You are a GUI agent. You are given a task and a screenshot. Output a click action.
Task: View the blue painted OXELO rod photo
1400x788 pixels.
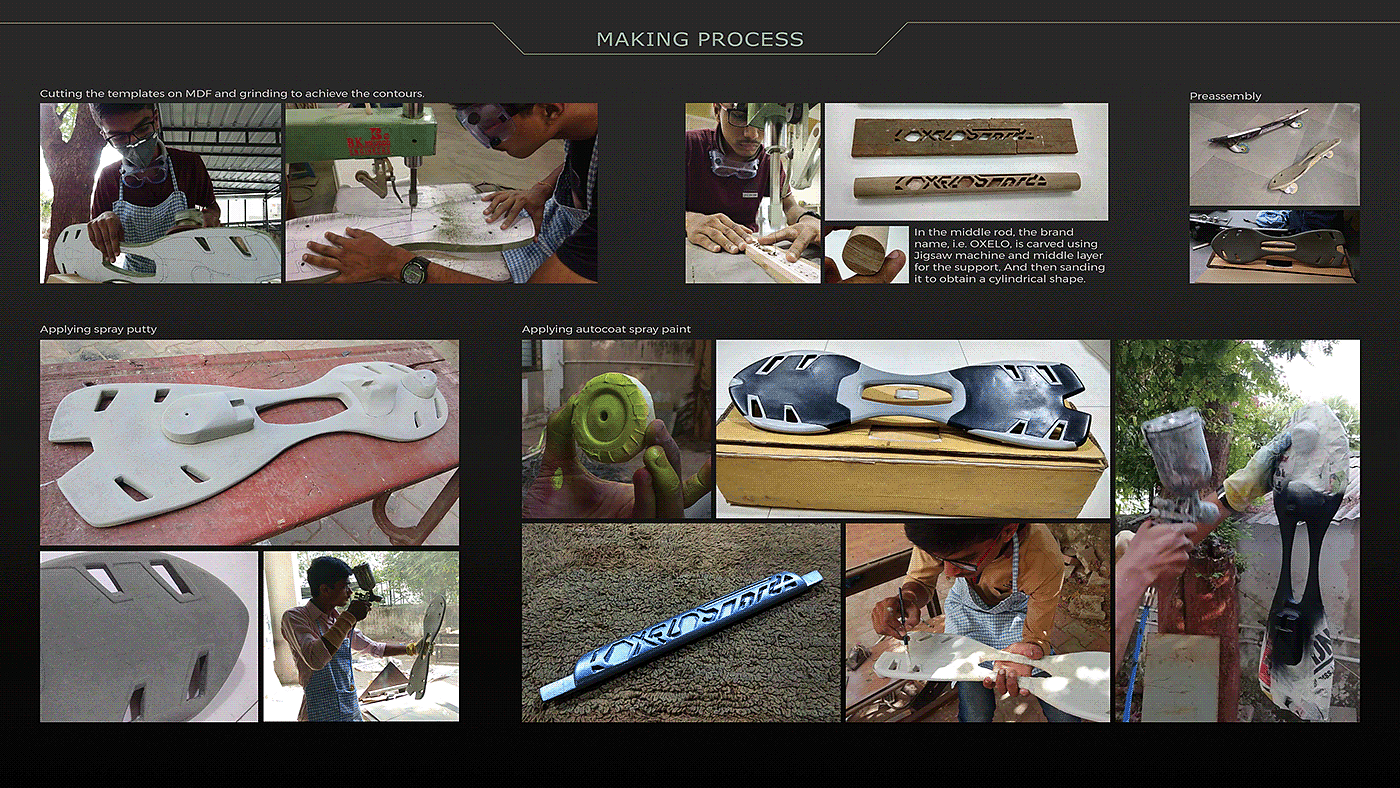pos(681,622)
